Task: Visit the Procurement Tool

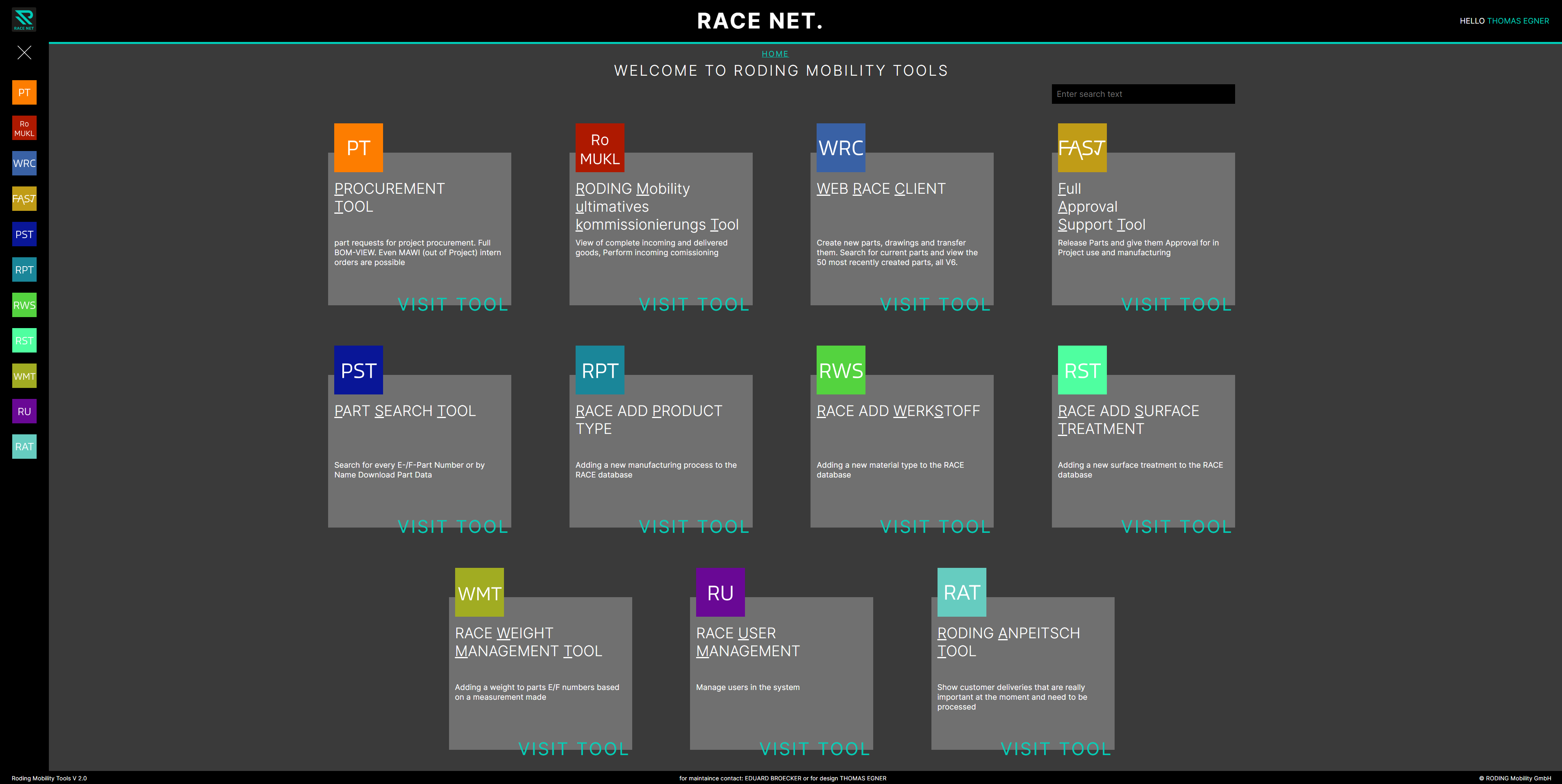Action: point(452,304)
